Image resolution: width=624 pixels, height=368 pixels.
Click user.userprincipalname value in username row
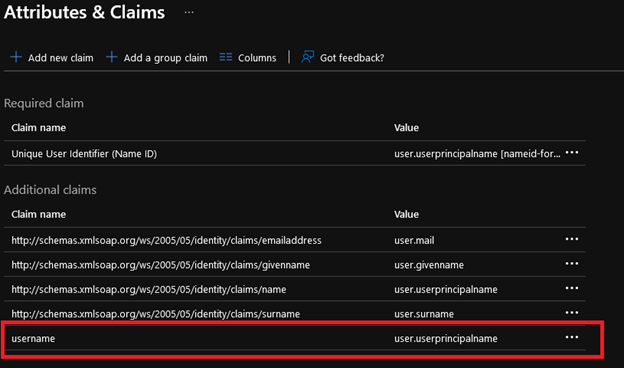coord(446,339)
